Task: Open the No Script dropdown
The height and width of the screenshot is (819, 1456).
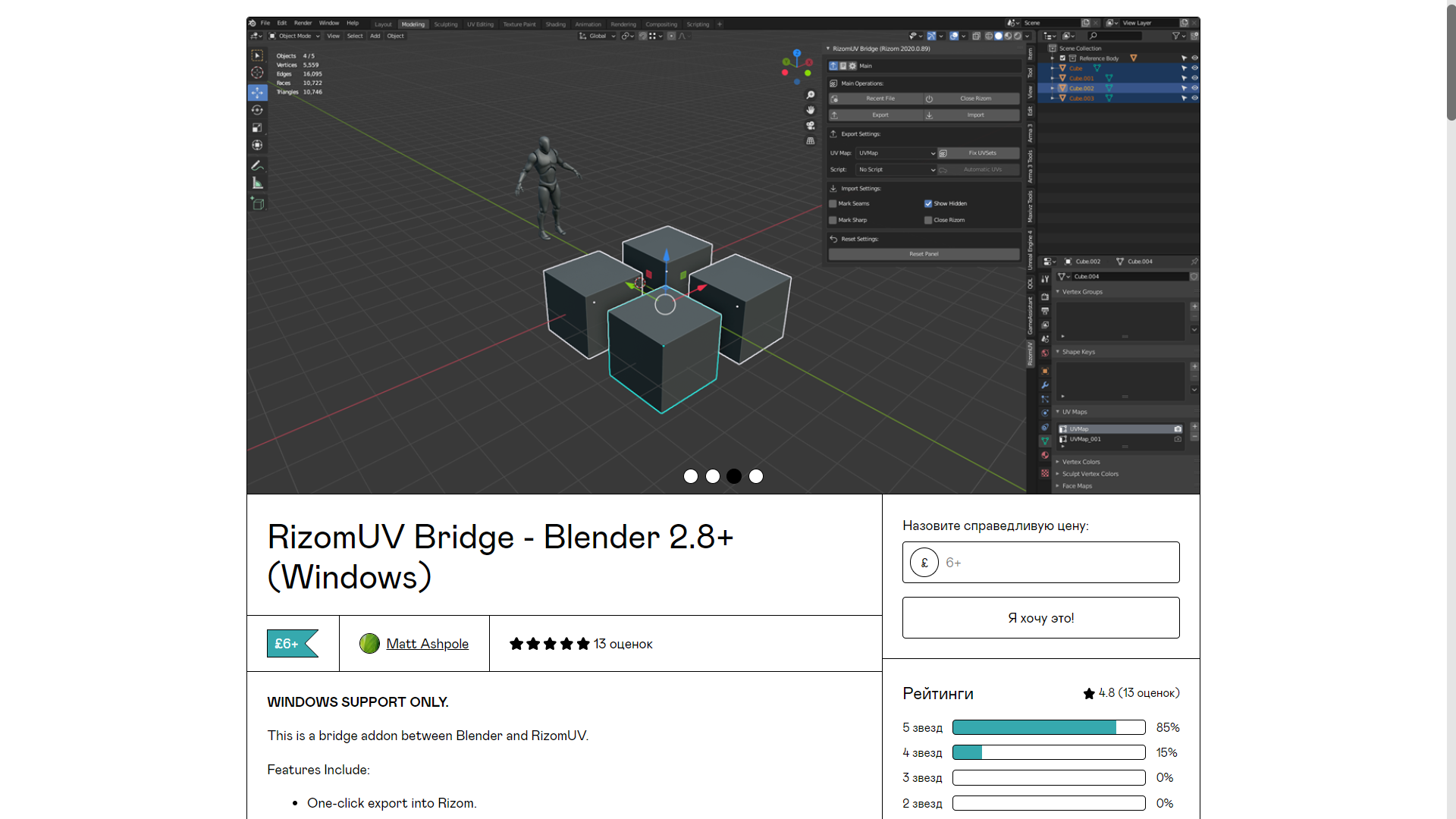Action: pyautogui.click(x=896, y=170)
